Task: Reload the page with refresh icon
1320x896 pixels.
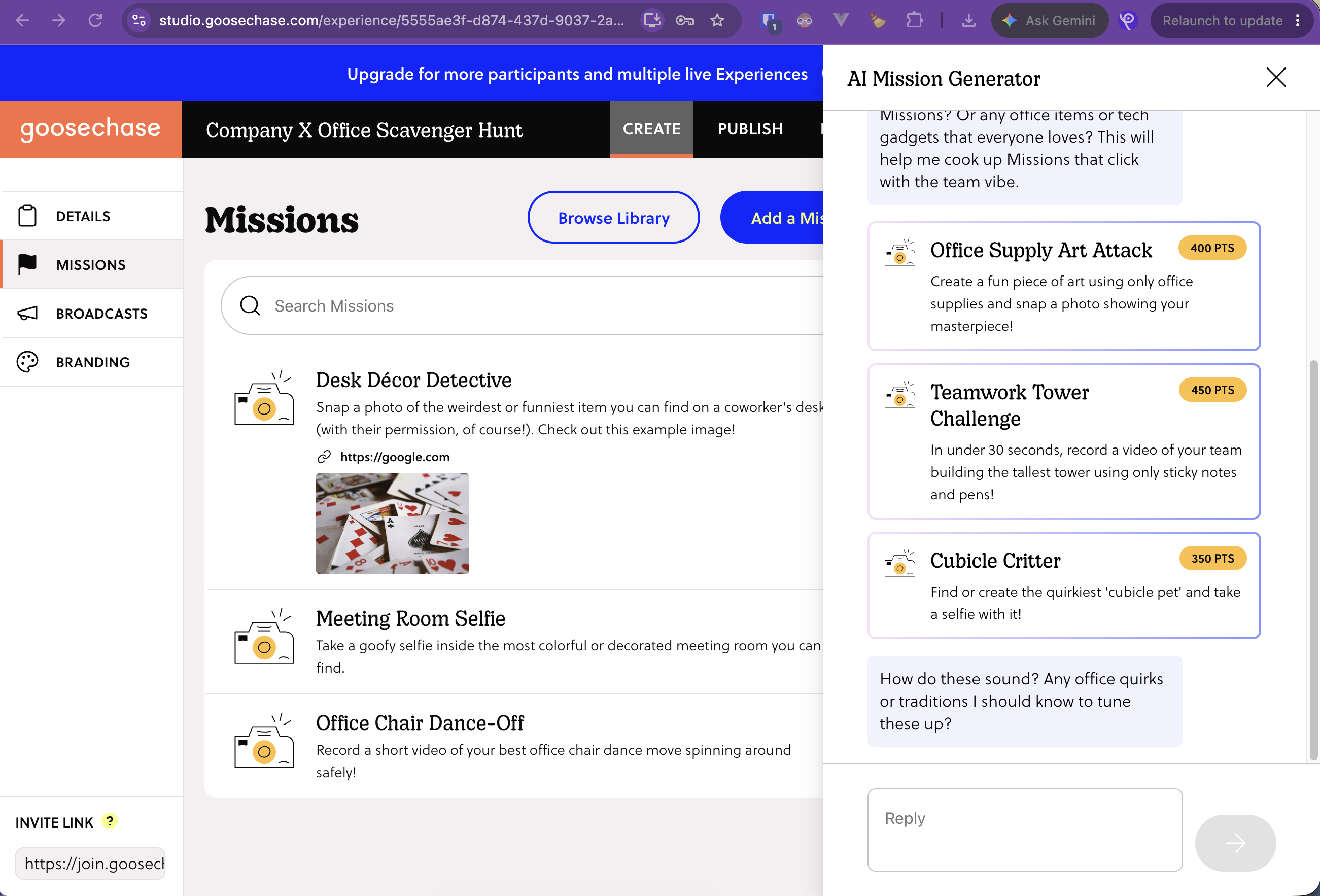Action: click(x=95, y=20)
